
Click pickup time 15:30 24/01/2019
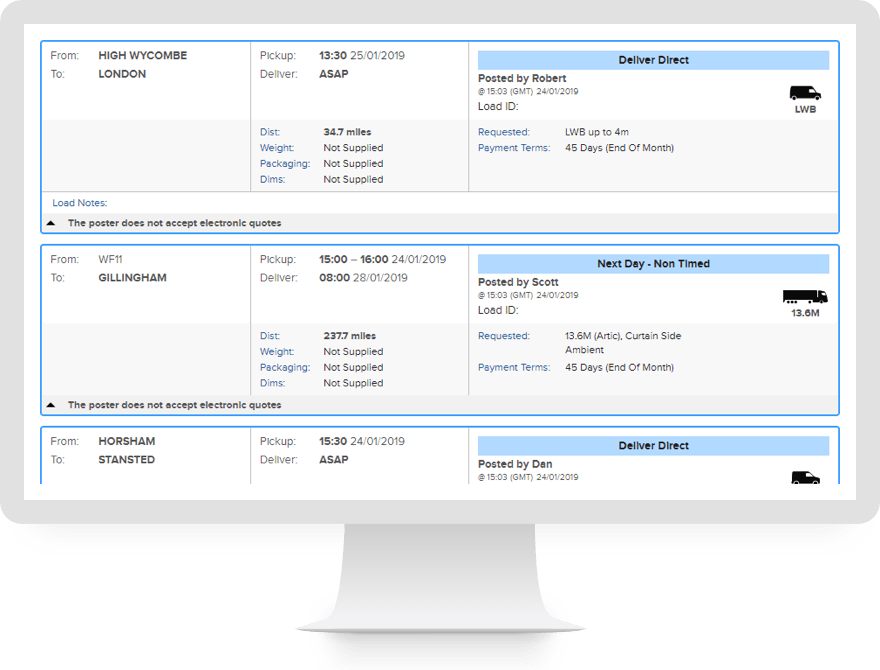point(362,441)
